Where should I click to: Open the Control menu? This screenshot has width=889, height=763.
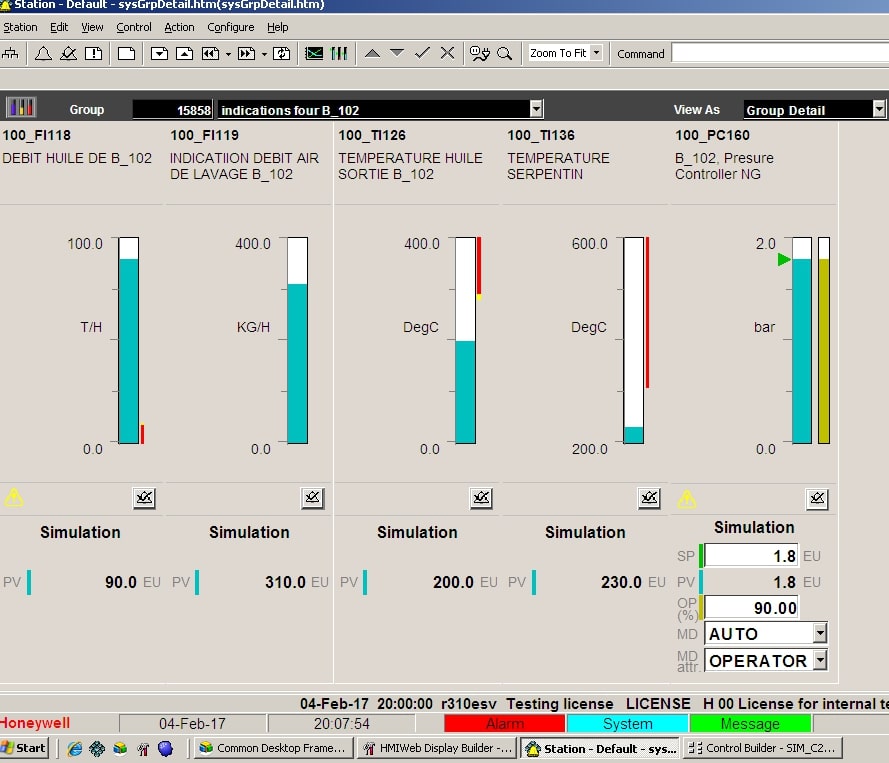(x=134, y=27)
